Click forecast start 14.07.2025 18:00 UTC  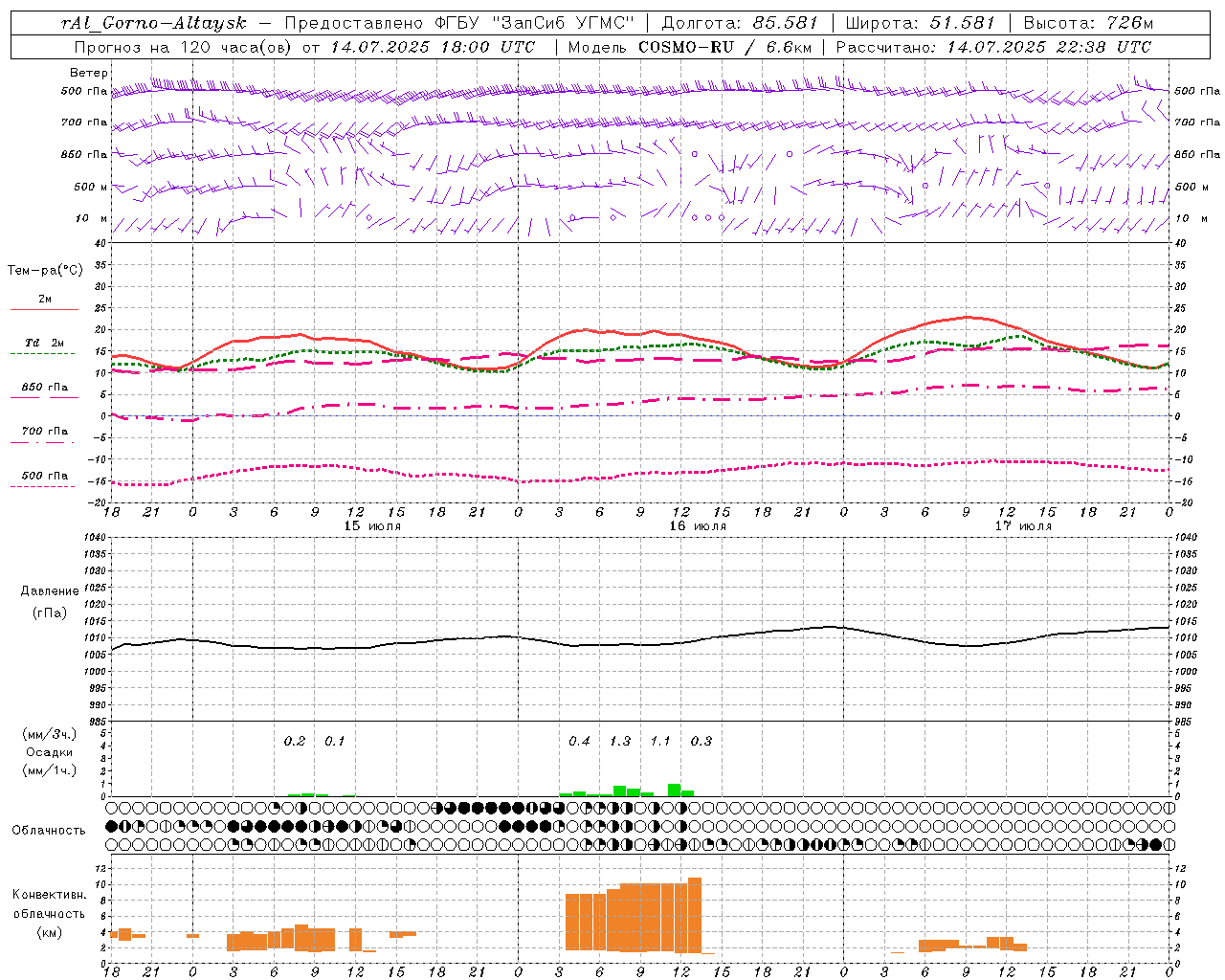tap(433, 46)
